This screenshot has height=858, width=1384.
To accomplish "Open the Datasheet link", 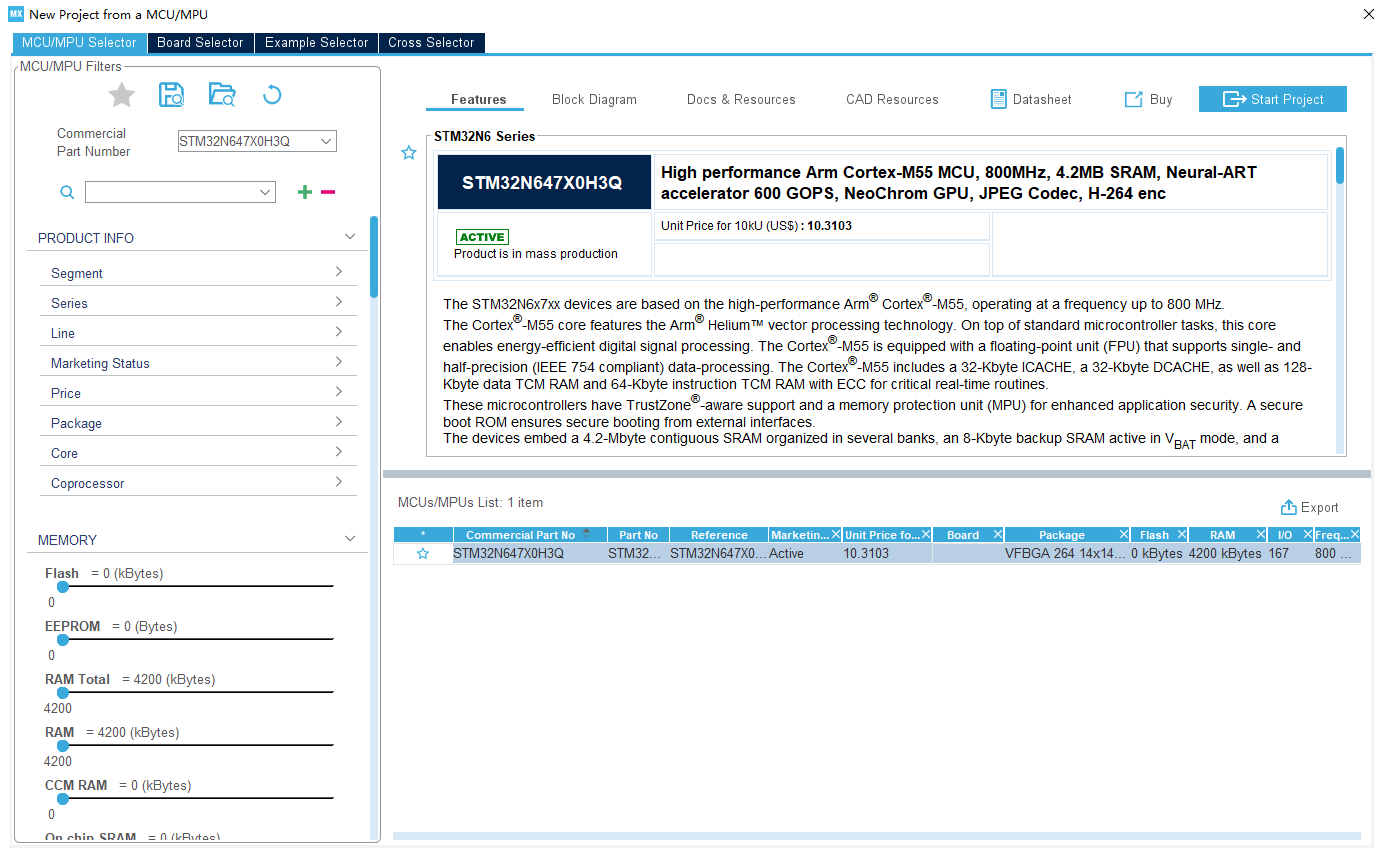I will point(1031,99).
